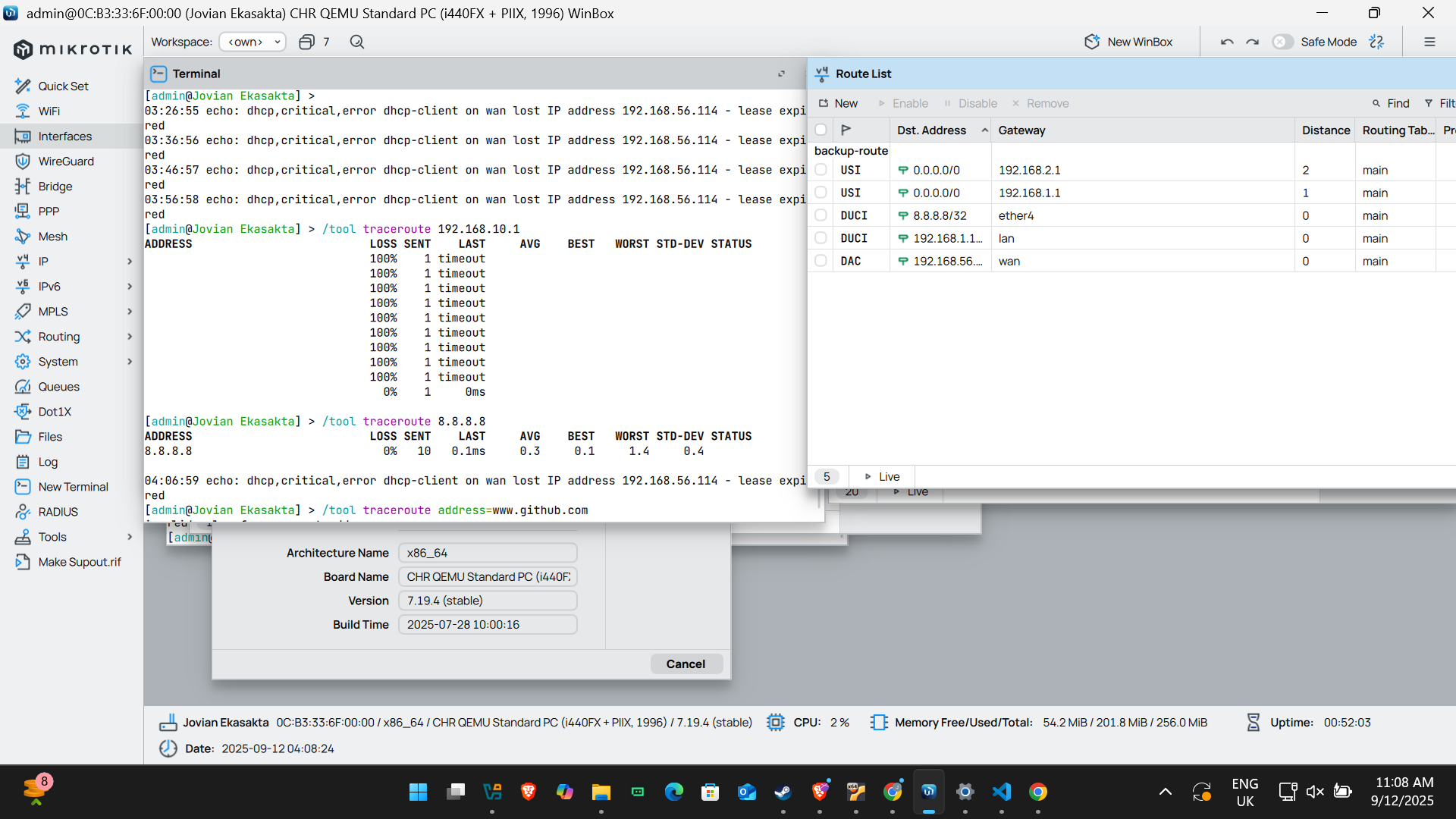Check the select-all box in Route List header
Image resolution: width=1456 pixels, height=819 pixels.
[x=821, y=130]
